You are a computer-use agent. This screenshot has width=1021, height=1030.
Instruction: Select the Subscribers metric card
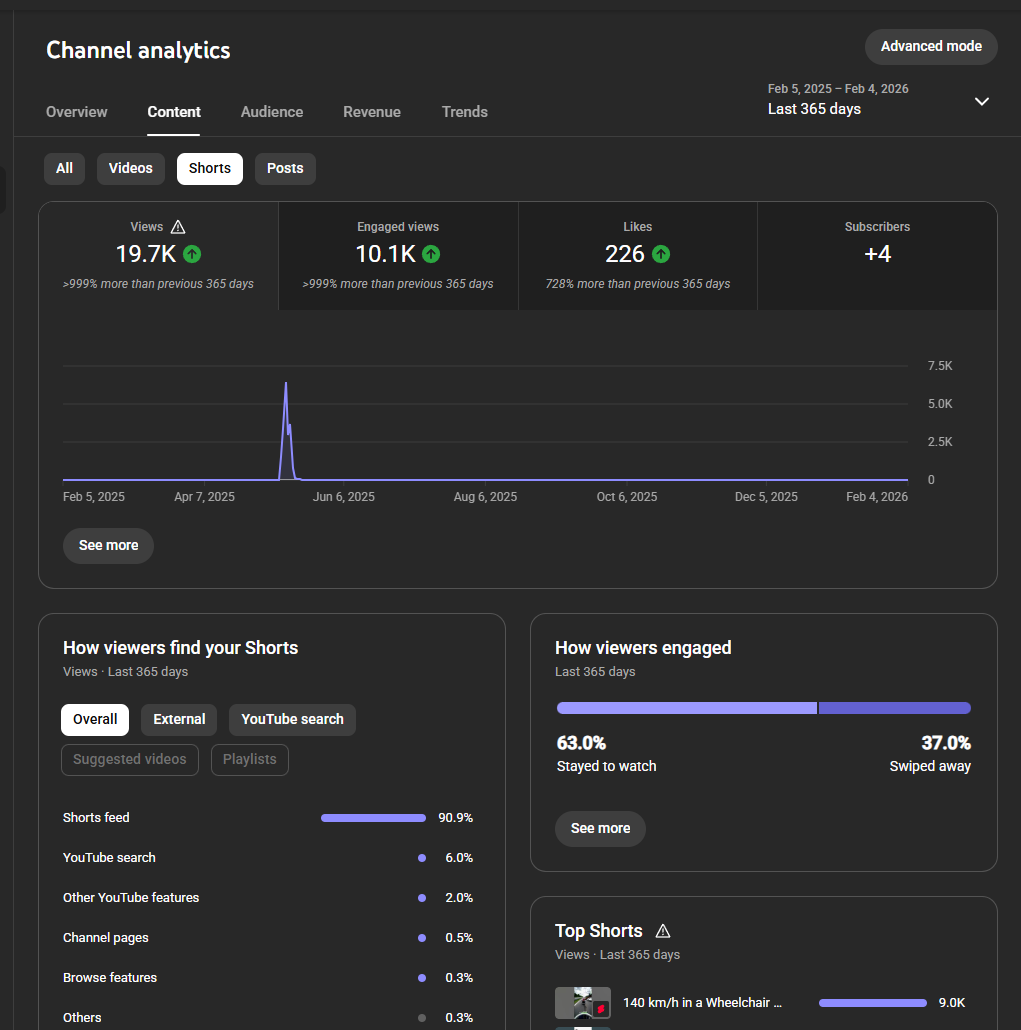(x=877, y=255)
